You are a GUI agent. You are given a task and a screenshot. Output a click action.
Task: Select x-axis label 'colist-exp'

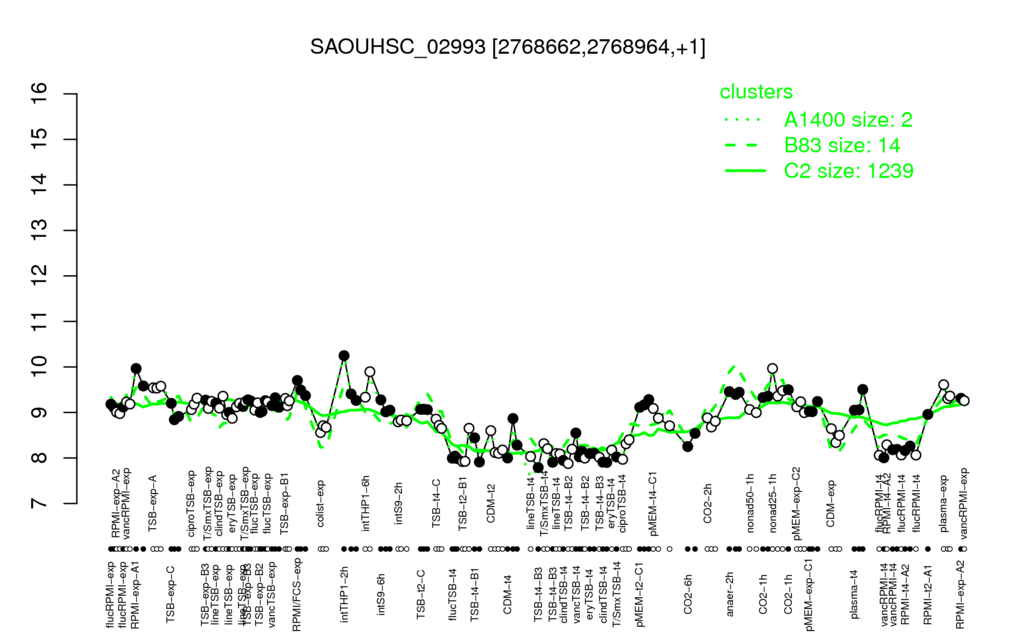pos(321,506)
